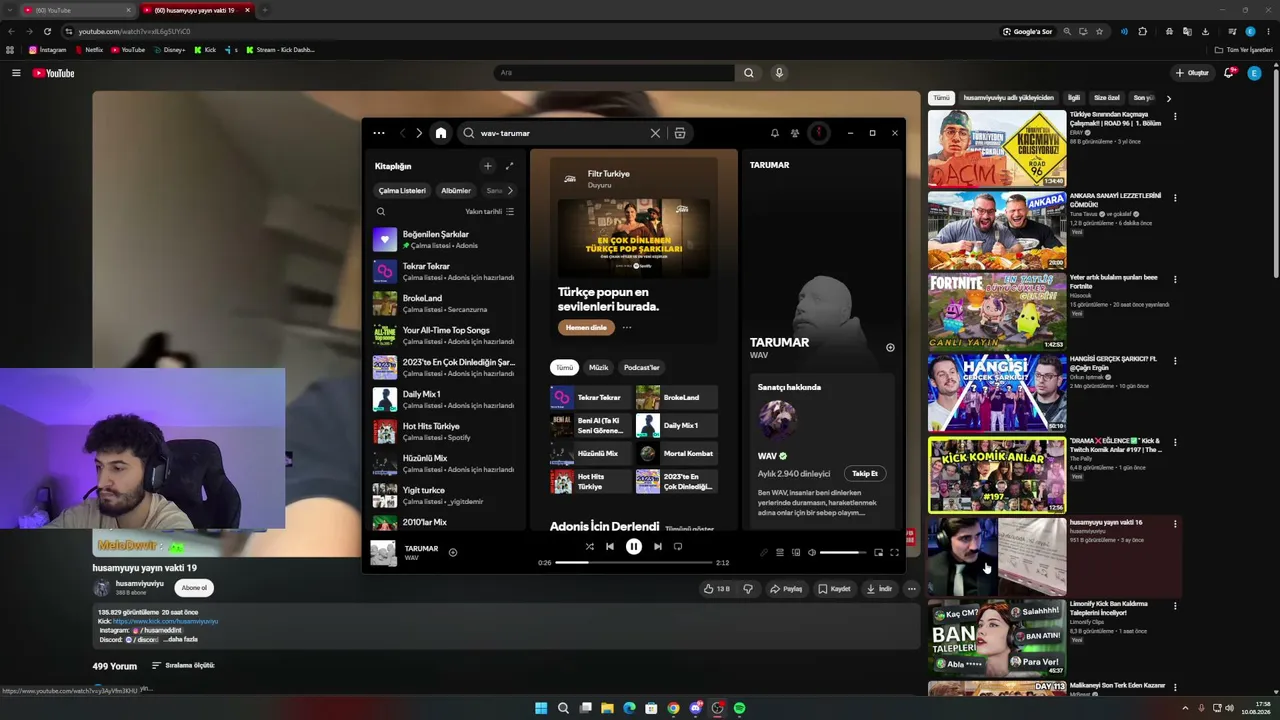The height and width of the screenshot is (720, 1280).
Task: Skip to next track in Spotify
Action: (658, 547)
